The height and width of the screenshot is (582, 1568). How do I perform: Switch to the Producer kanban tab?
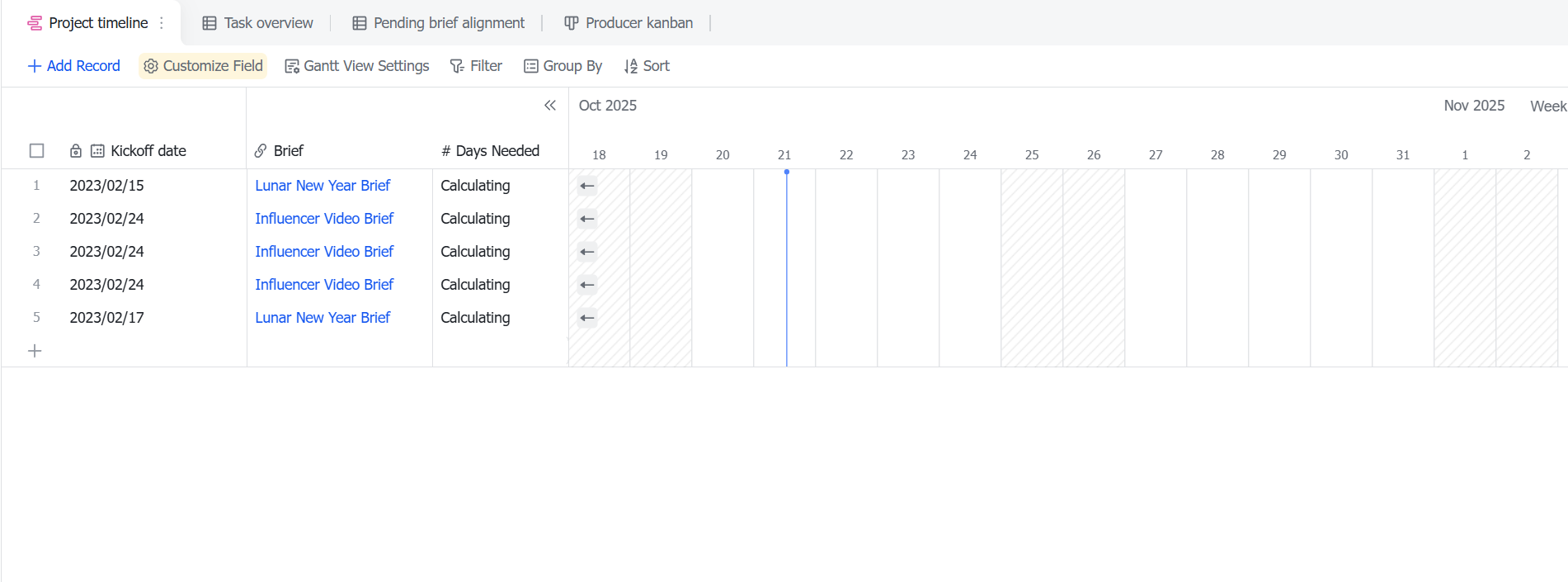pos(629,23)
